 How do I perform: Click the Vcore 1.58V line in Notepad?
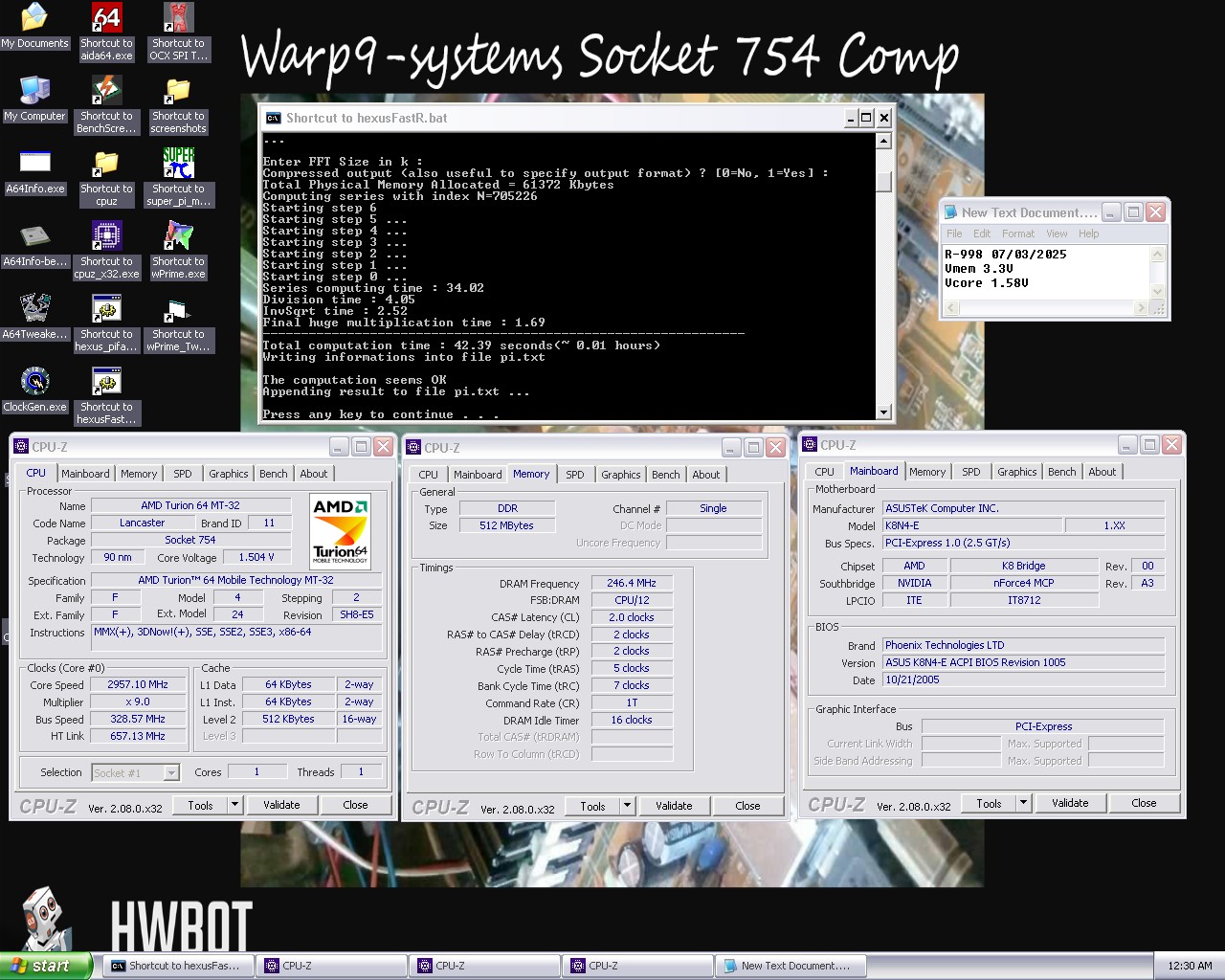click(987, 283)
